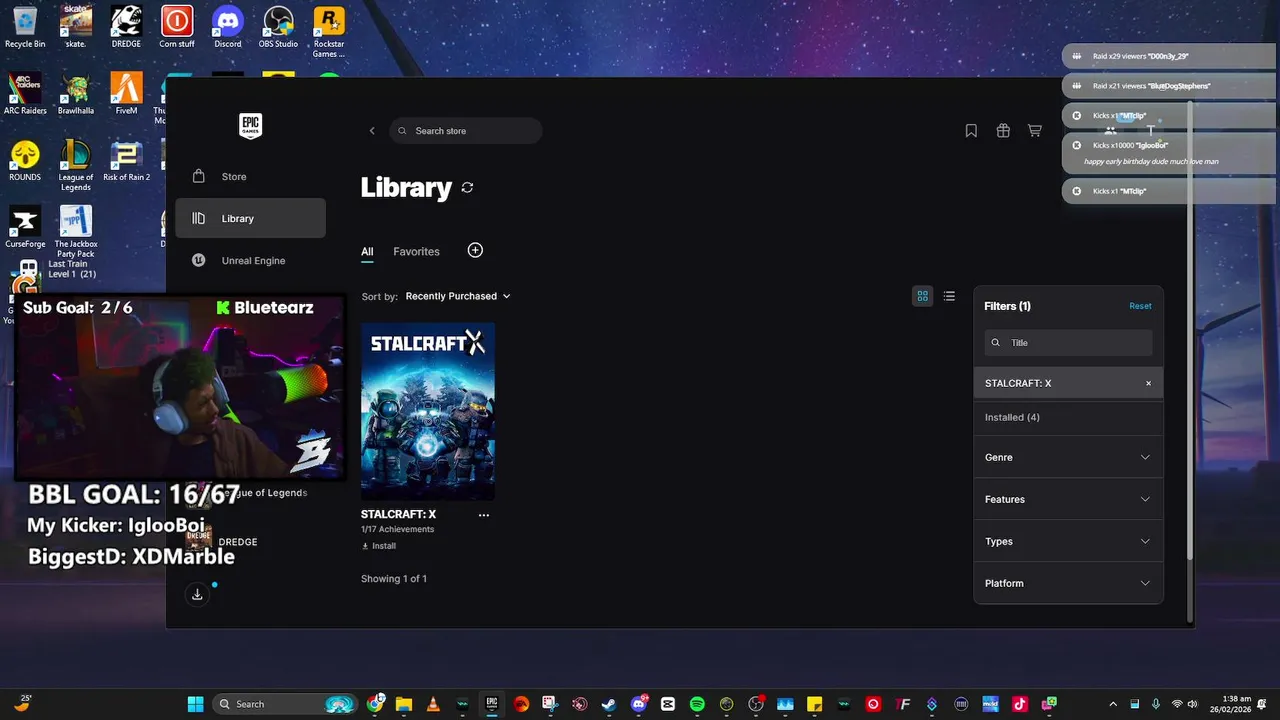Select the ARC Raiders desktop shortcut
This screenshot has width=1280, height=720.
click(x=25, y=94)
